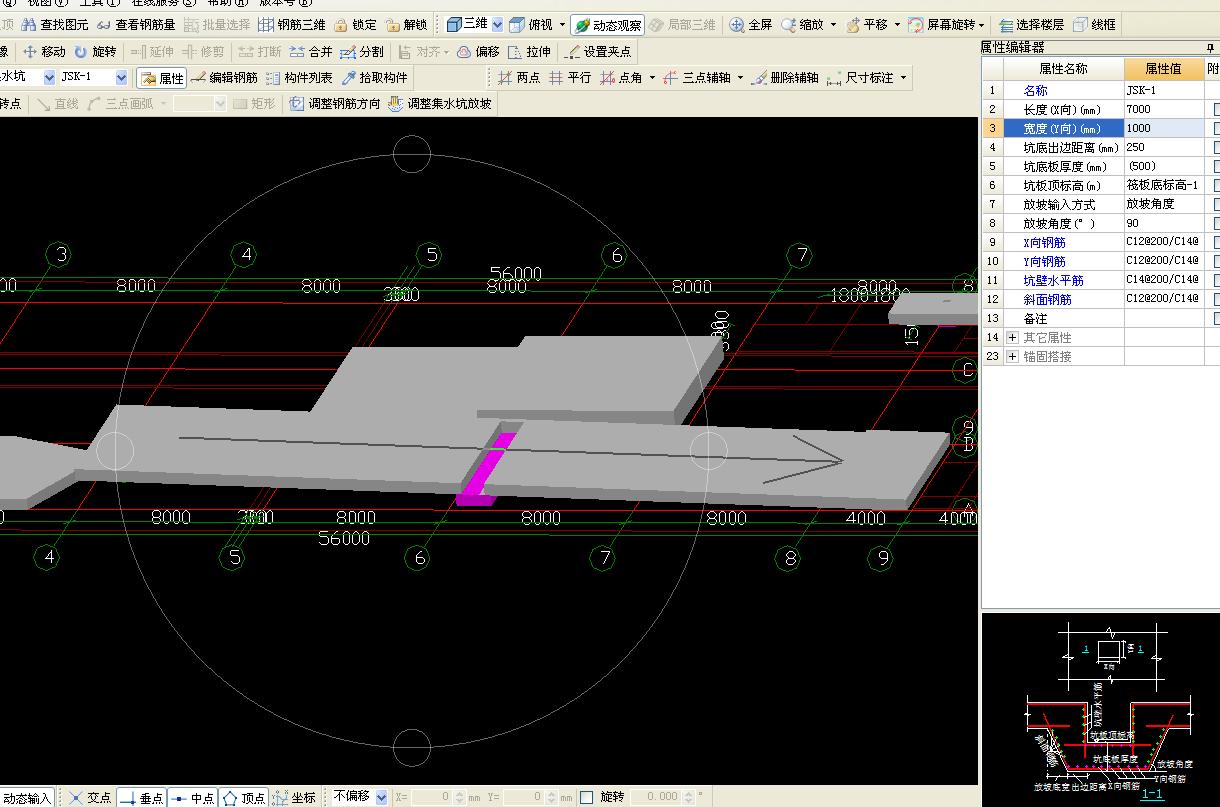This screenshot has height=807, width=1220.
Task: Click 删除辅轴 delete auxiliary axis
Action: click(784, 77)
